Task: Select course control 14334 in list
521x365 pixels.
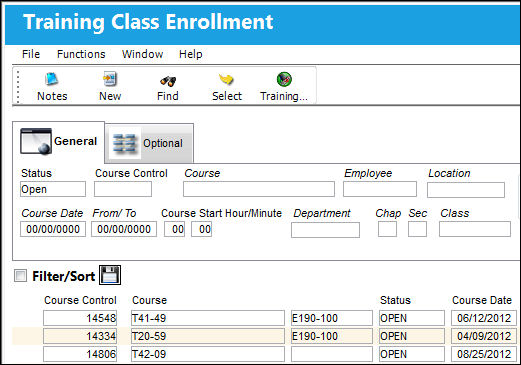Action: 80,336
